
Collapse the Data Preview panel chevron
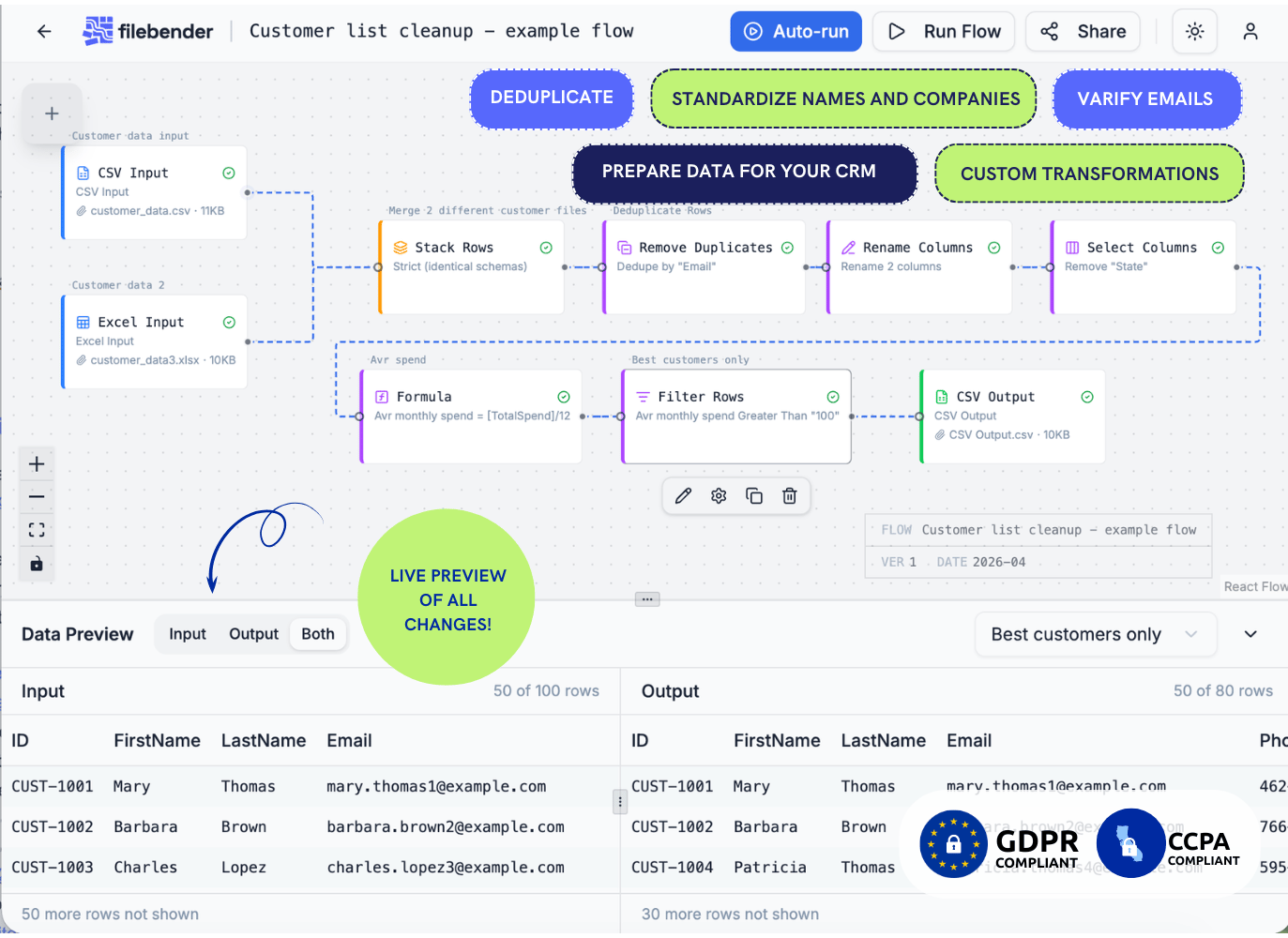click(1250, 635)
